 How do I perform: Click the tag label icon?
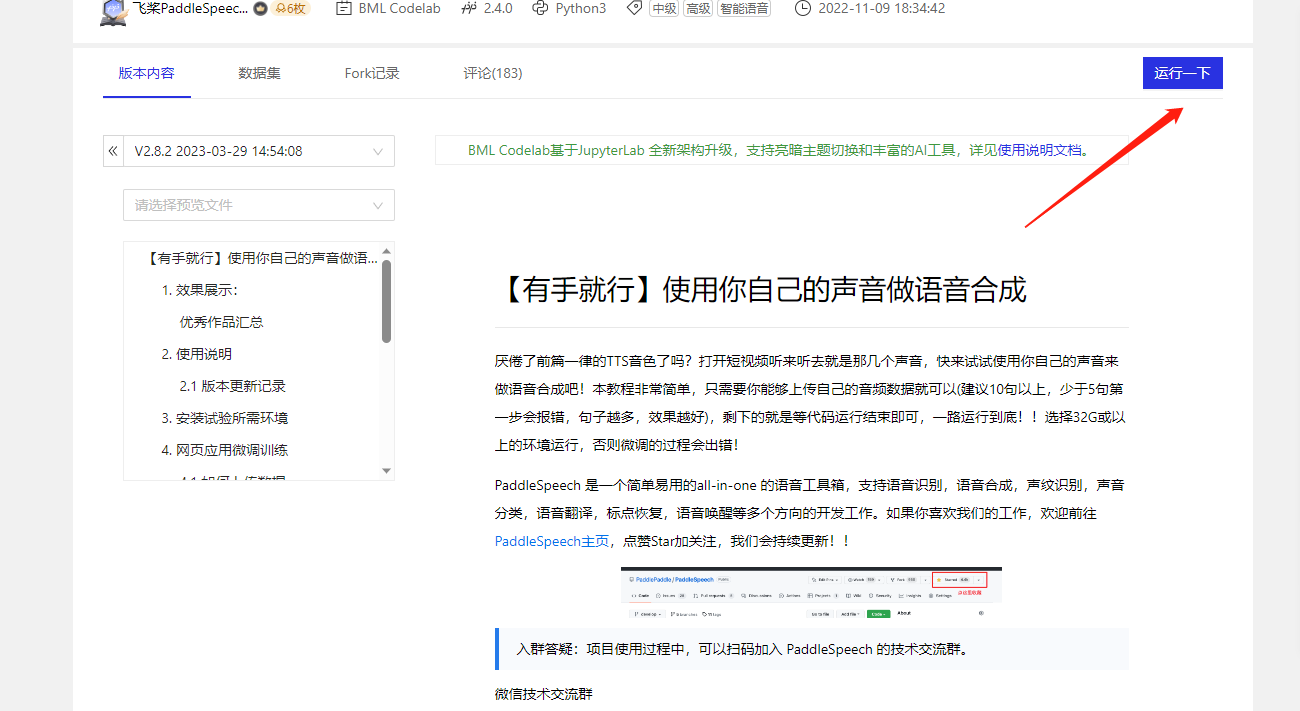[634, 8]
